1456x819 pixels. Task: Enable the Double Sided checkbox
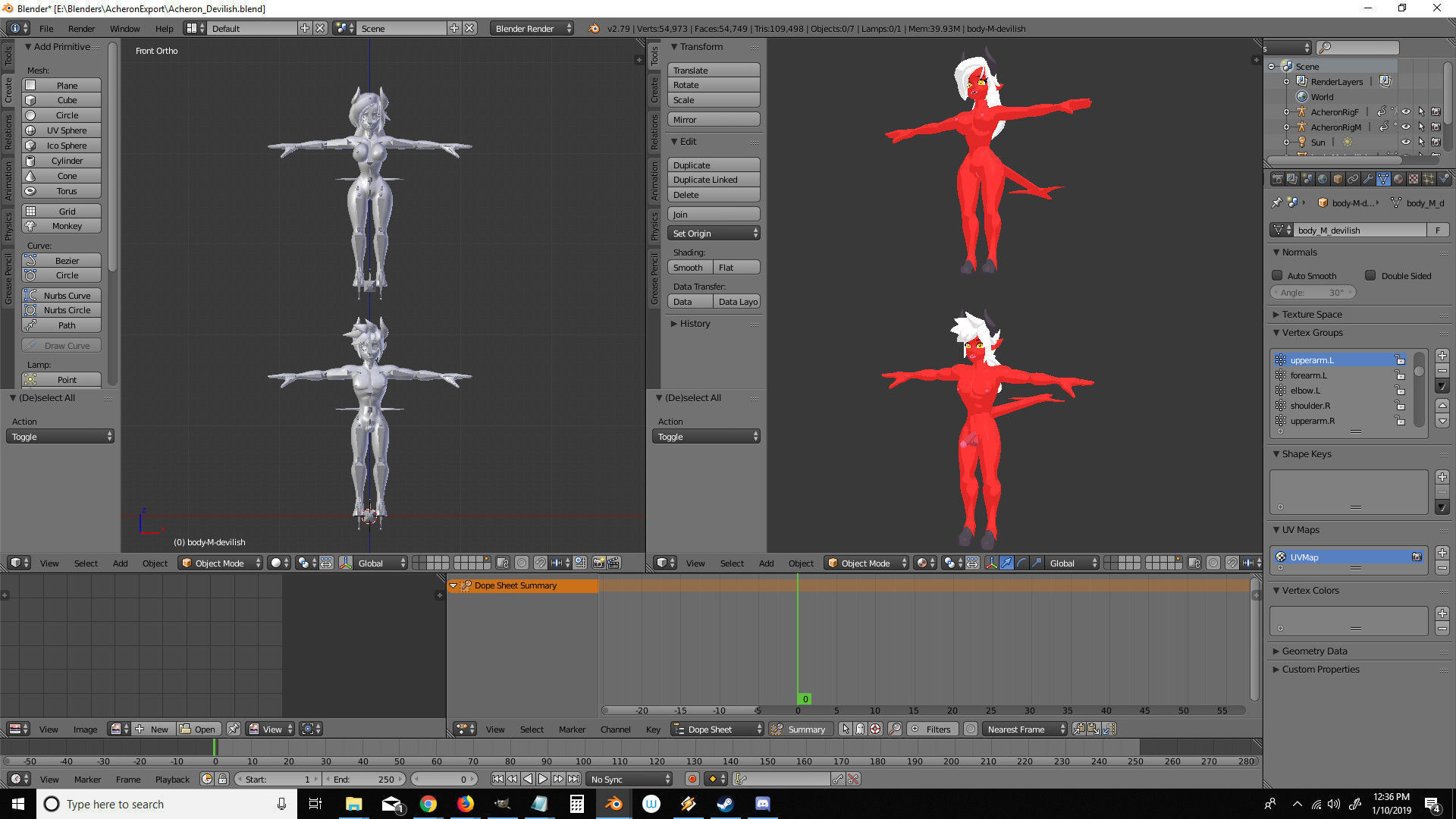(x=1370, y=275)
